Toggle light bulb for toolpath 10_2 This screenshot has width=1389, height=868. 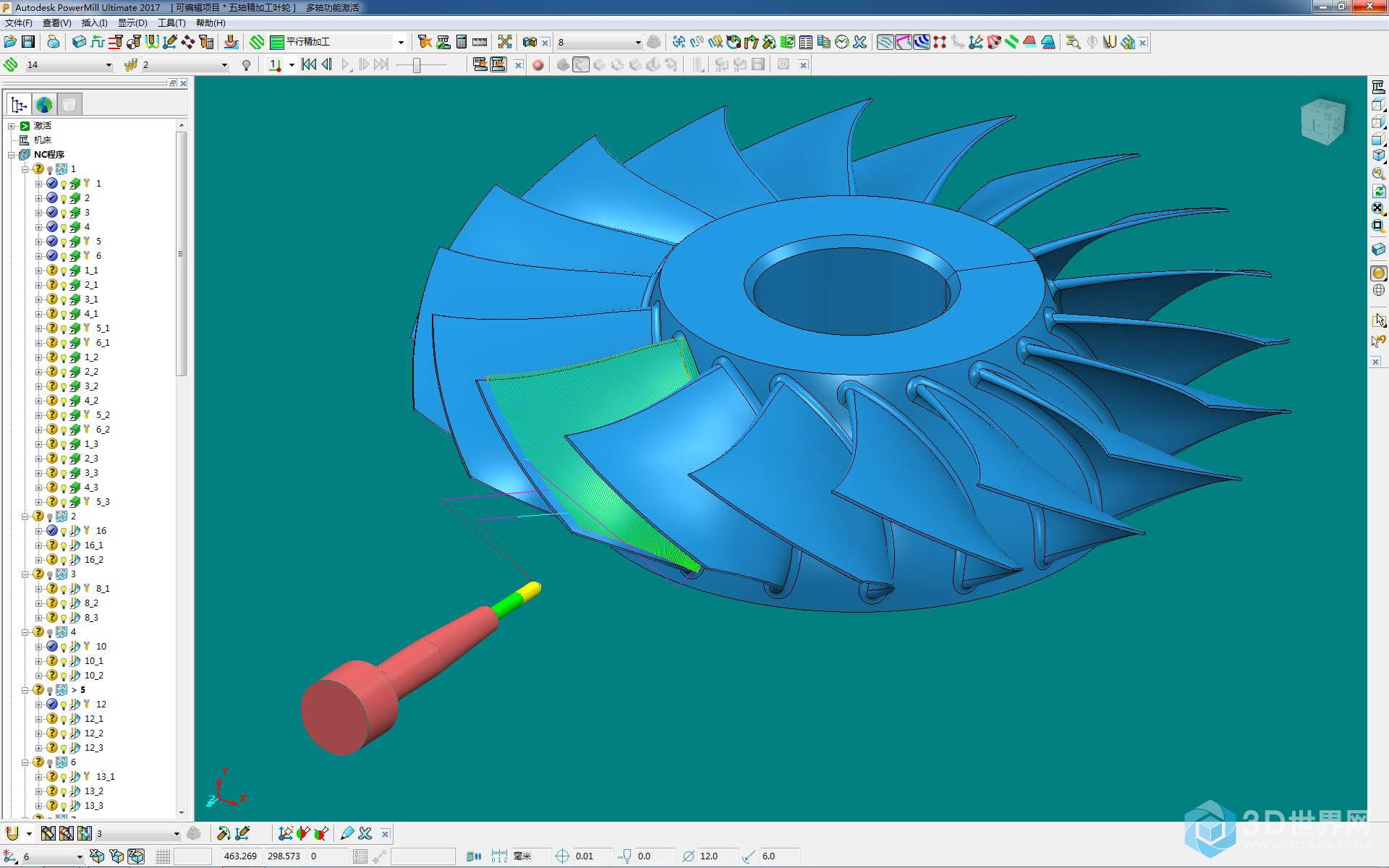pos(64,676)
